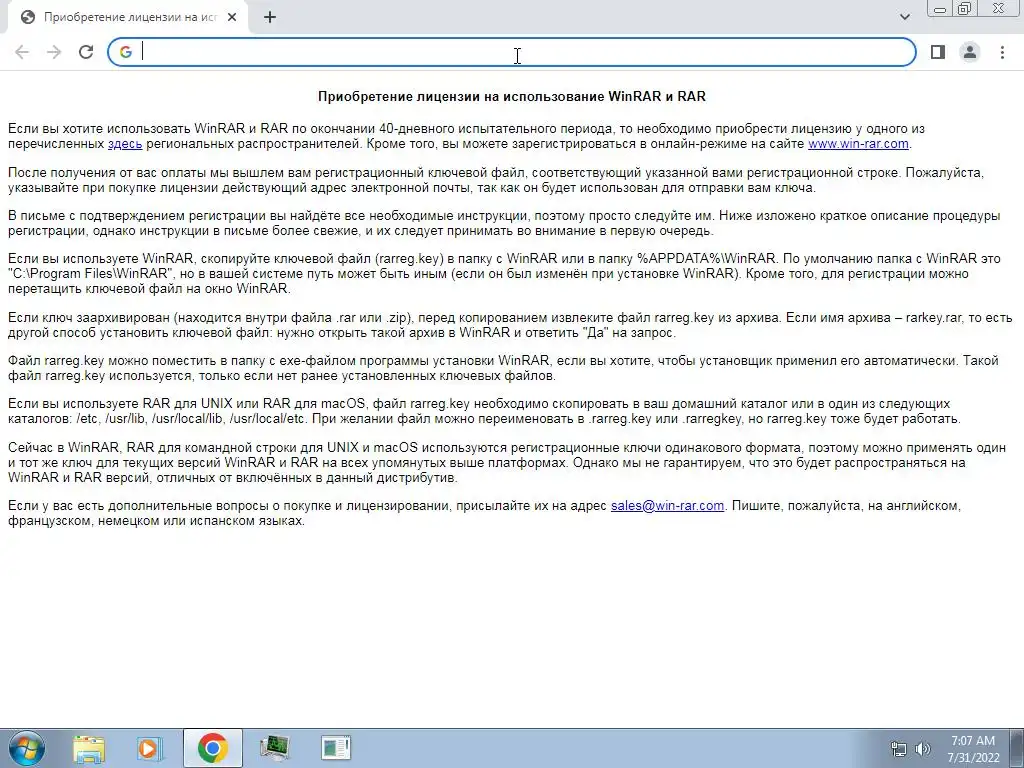Click the Chrome taskbar icon
The height and width of the screenshot is (768, 1024).
pos(213,748)
